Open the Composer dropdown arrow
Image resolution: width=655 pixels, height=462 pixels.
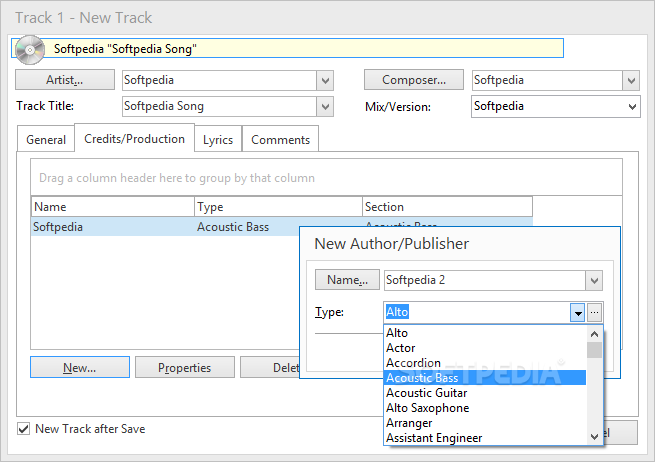(x=631, y=80)
